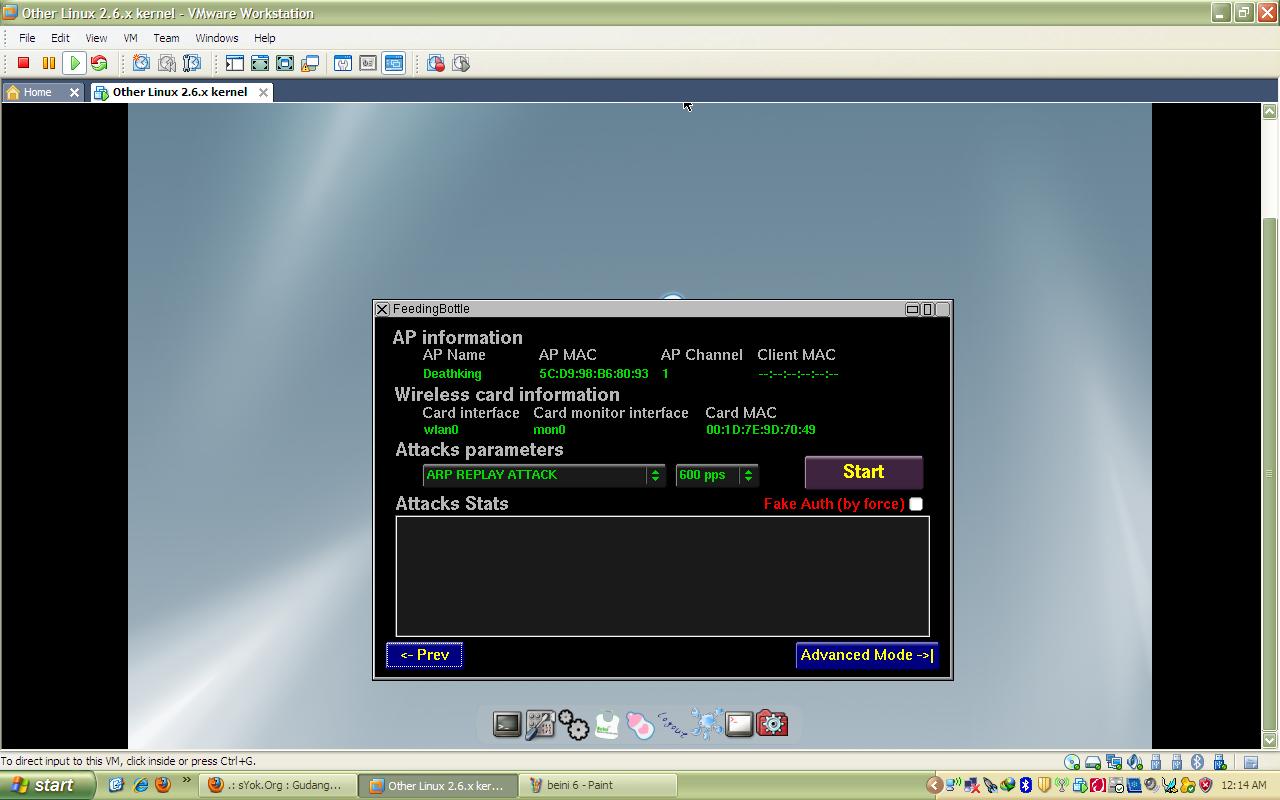
Task: Click the AP name Deathking
Action: point(452,374)
